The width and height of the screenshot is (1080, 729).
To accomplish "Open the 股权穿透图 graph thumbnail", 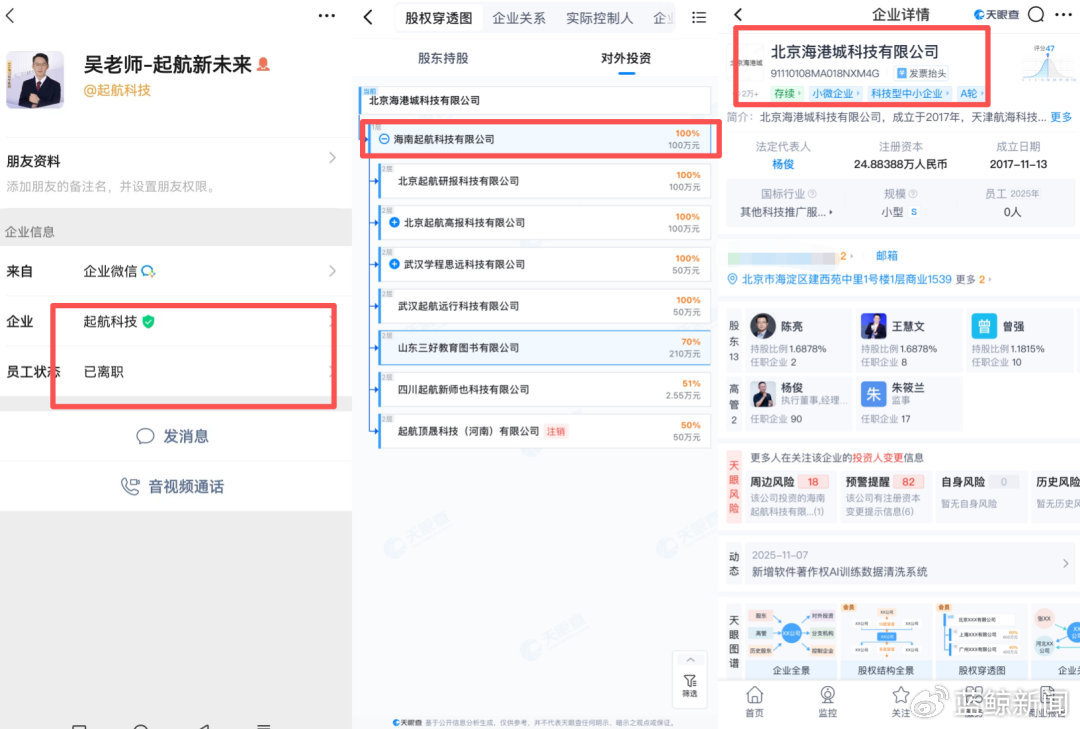I will 982,641.
